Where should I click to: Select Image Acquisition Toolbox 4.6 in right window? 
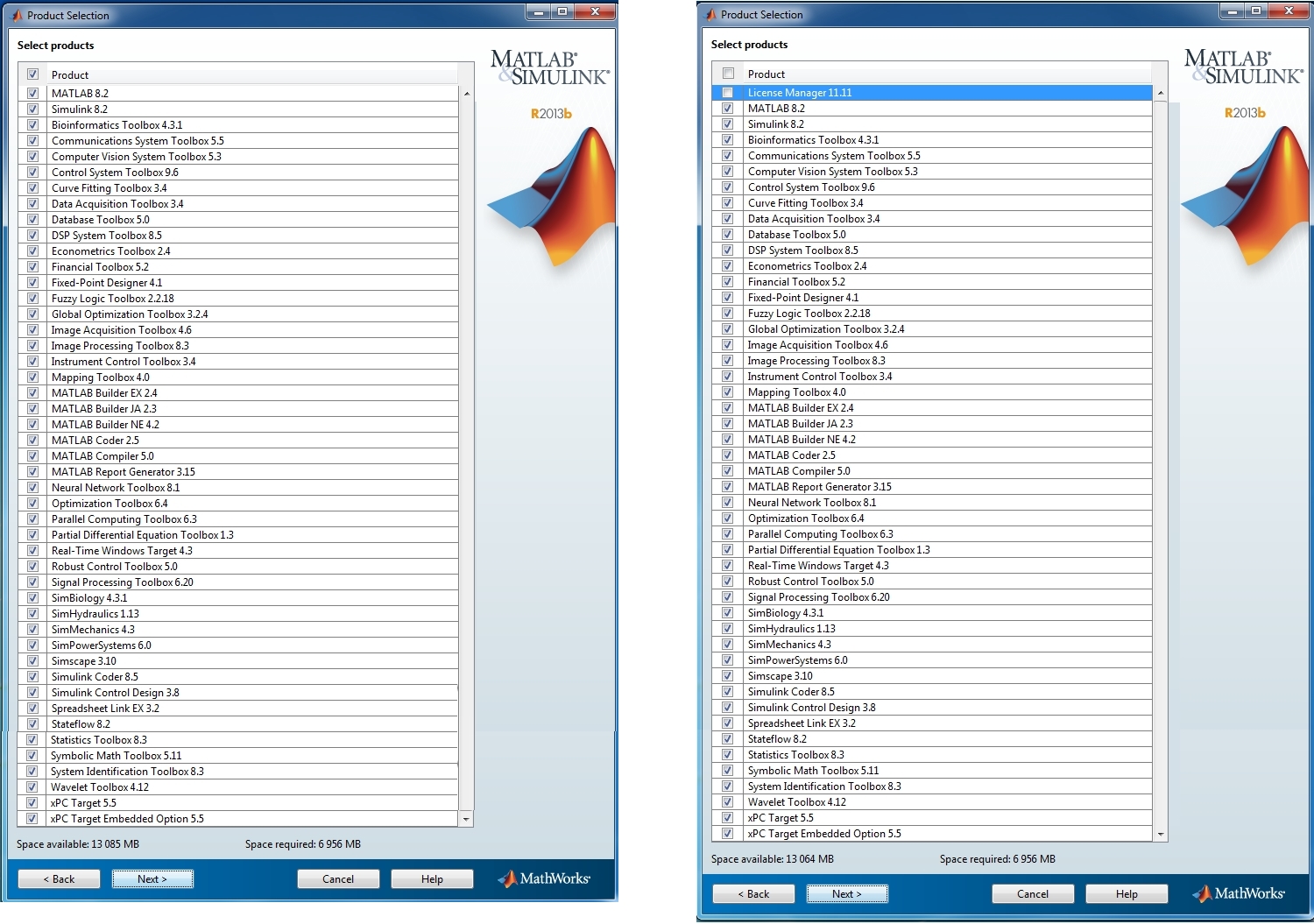932,345
